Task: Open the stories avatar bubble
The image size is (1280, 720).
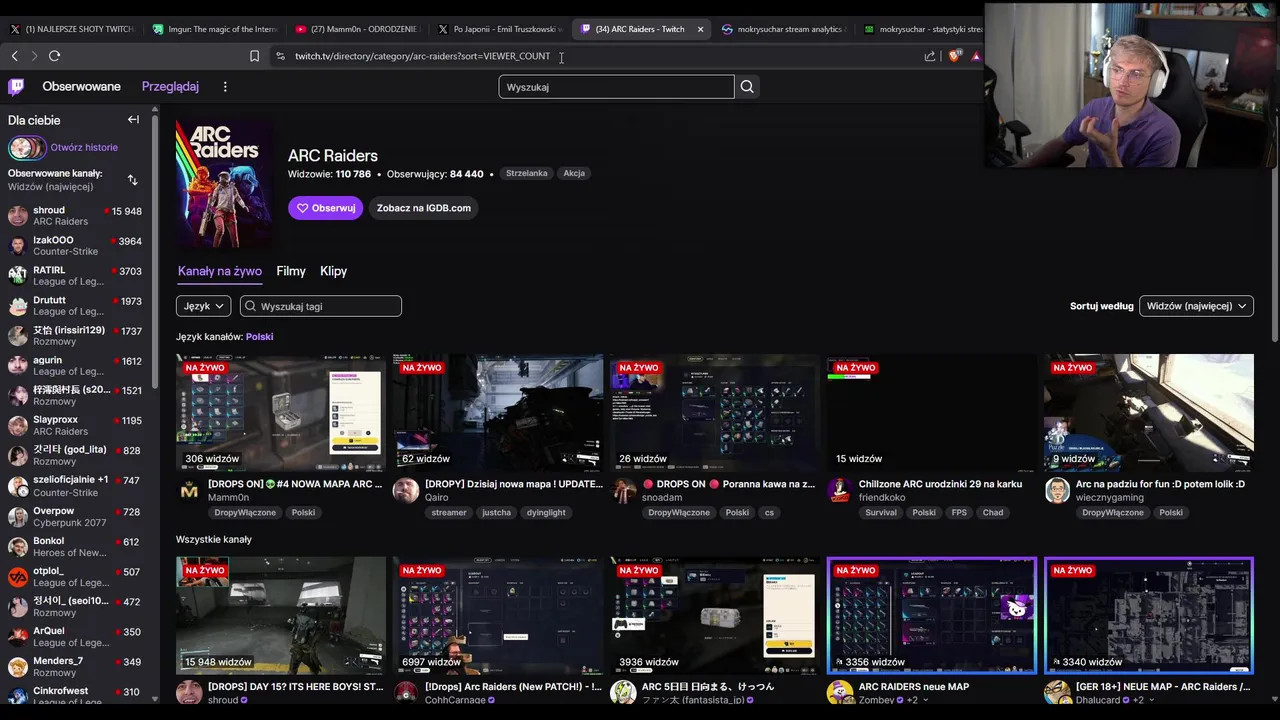Action: (27, 148)
